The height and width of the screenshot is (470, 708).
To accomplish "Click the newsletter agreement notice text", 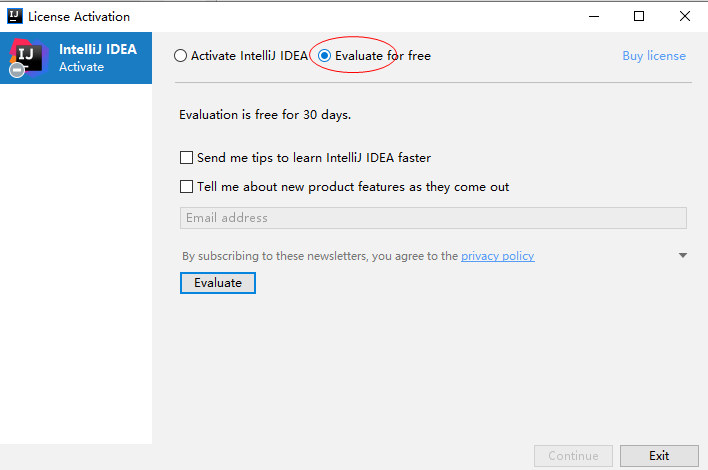I will click(320, 256).
